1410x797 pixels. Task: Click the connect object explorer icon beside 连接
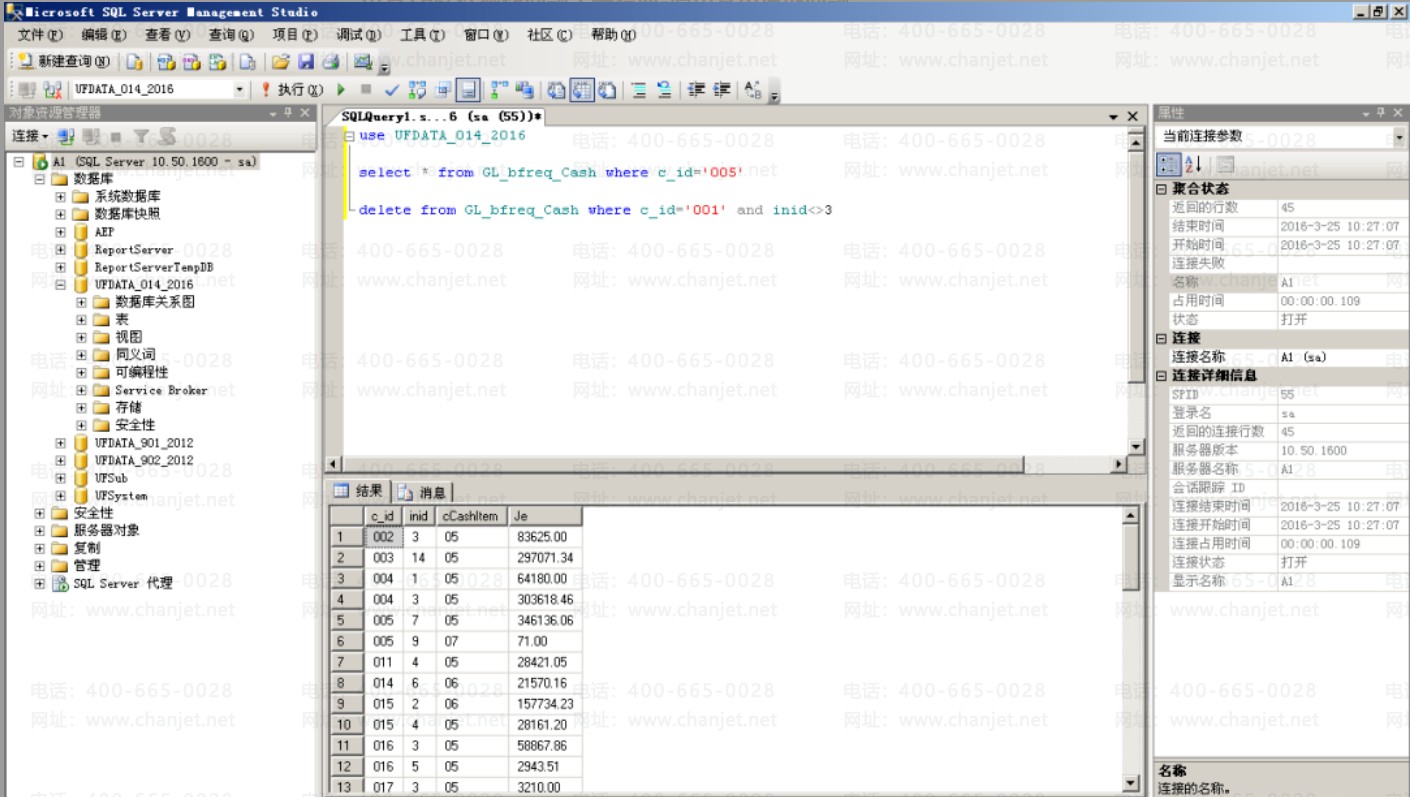click(x=66, y=136)
